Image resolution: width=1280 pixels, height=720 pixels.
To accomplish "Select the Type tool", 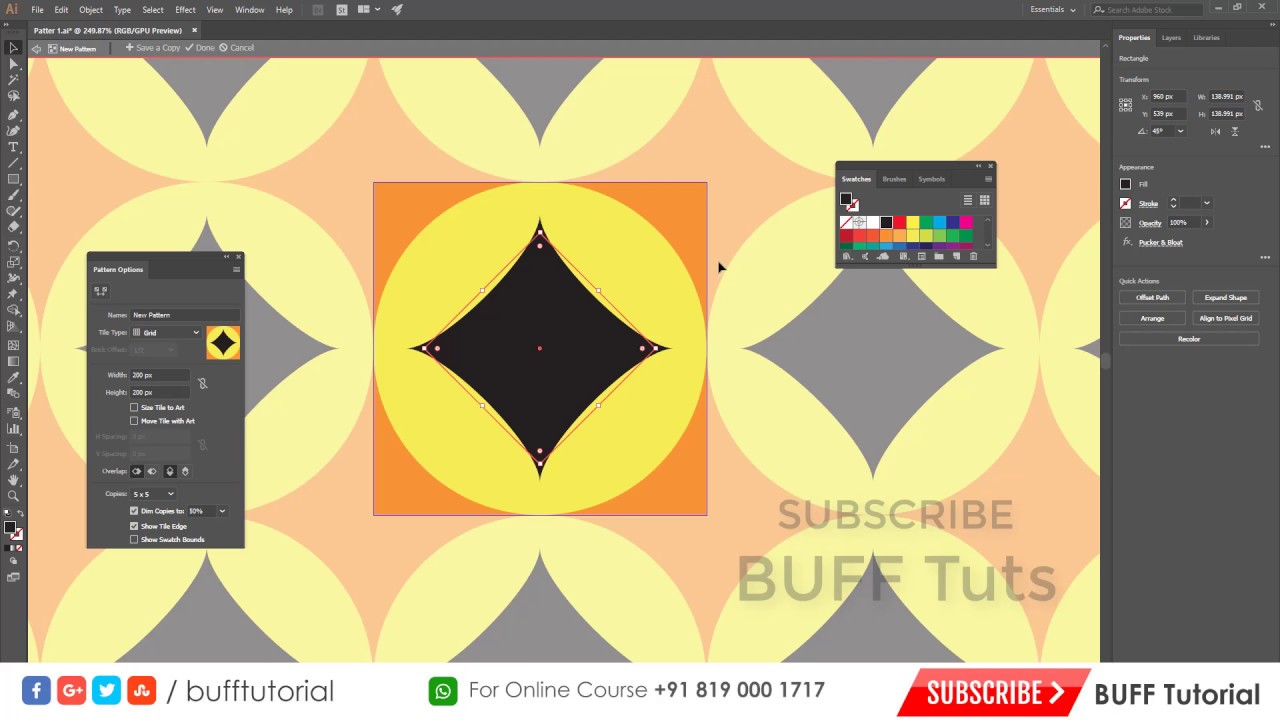I will (x=13, y=147).
